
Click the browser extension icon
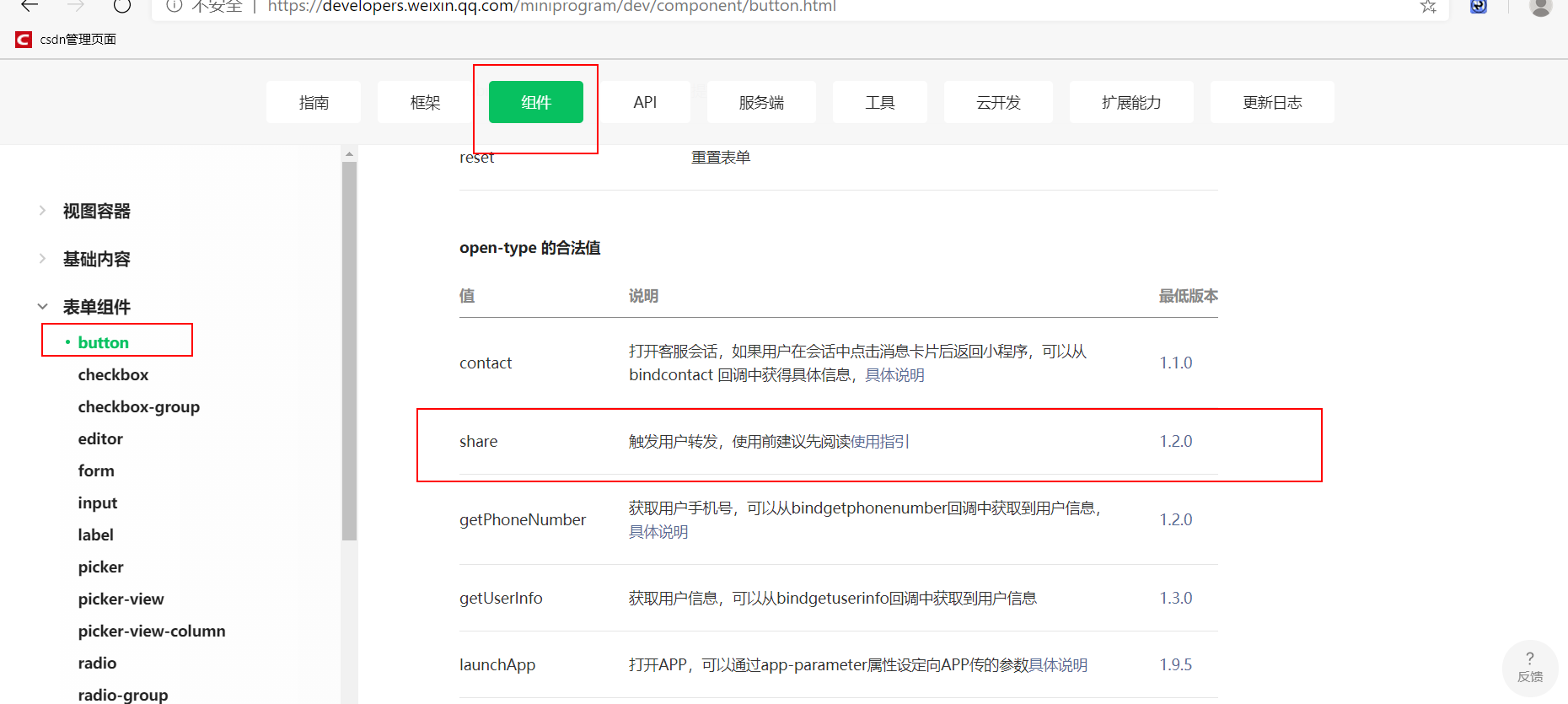tap(1479, 6)
